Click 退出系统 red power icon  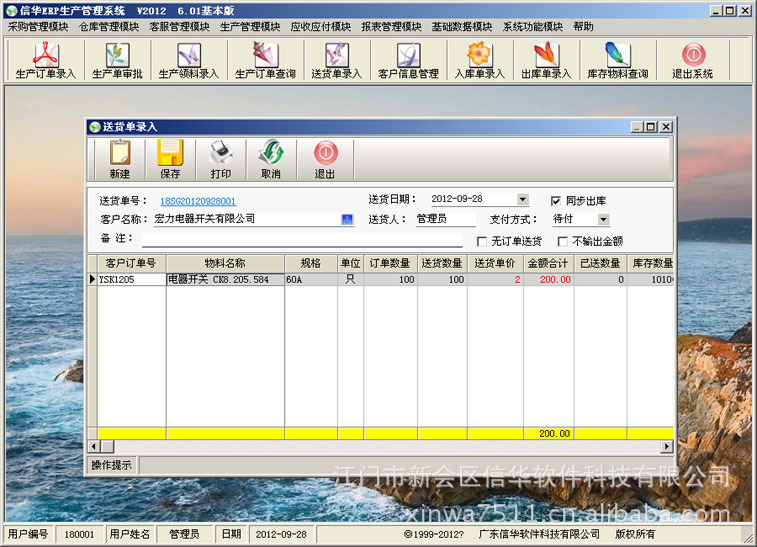tap(693, 61)
